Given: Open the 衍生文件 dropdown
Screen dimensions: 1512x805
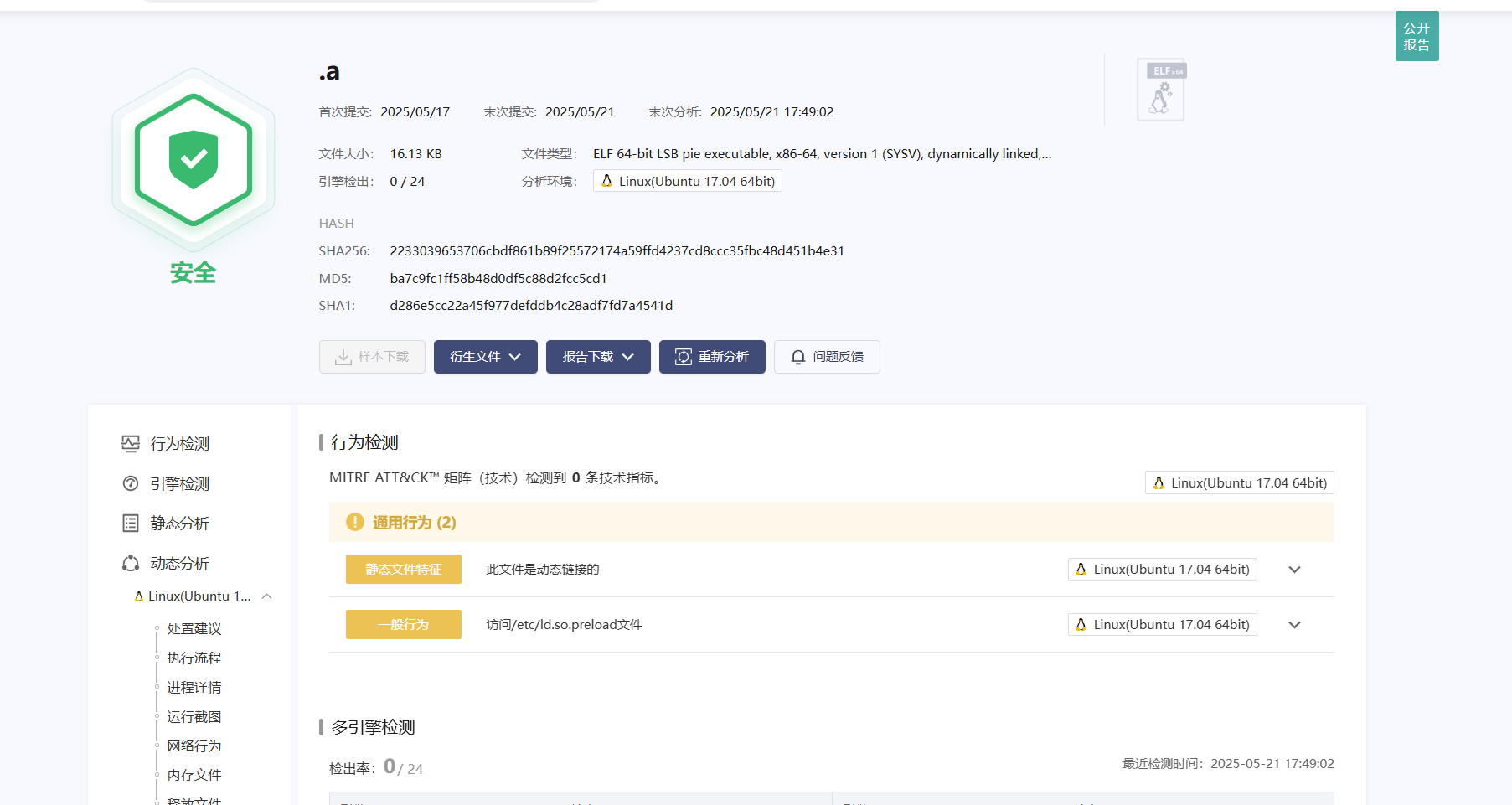Looking at the screenshot, I should click(485, 357).
